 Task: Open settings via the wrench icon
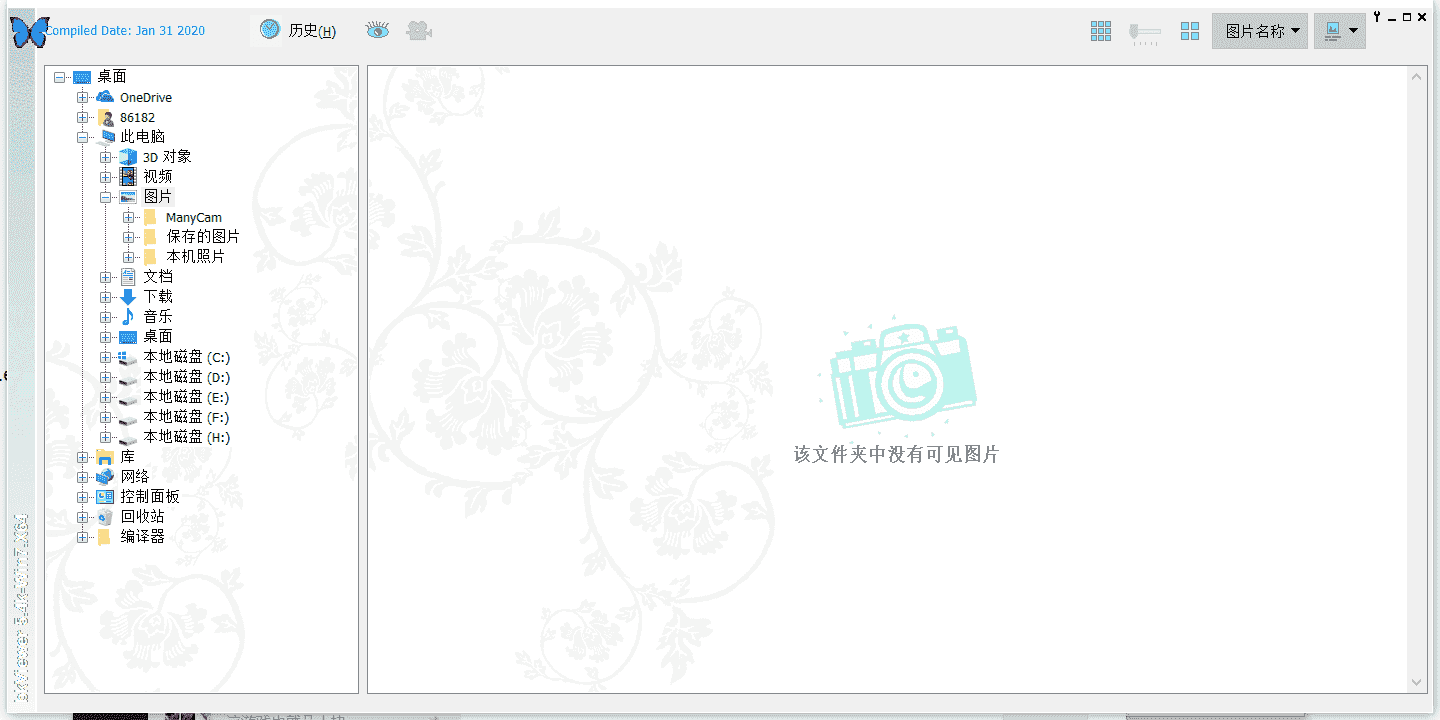click(x=1377, y=17)
